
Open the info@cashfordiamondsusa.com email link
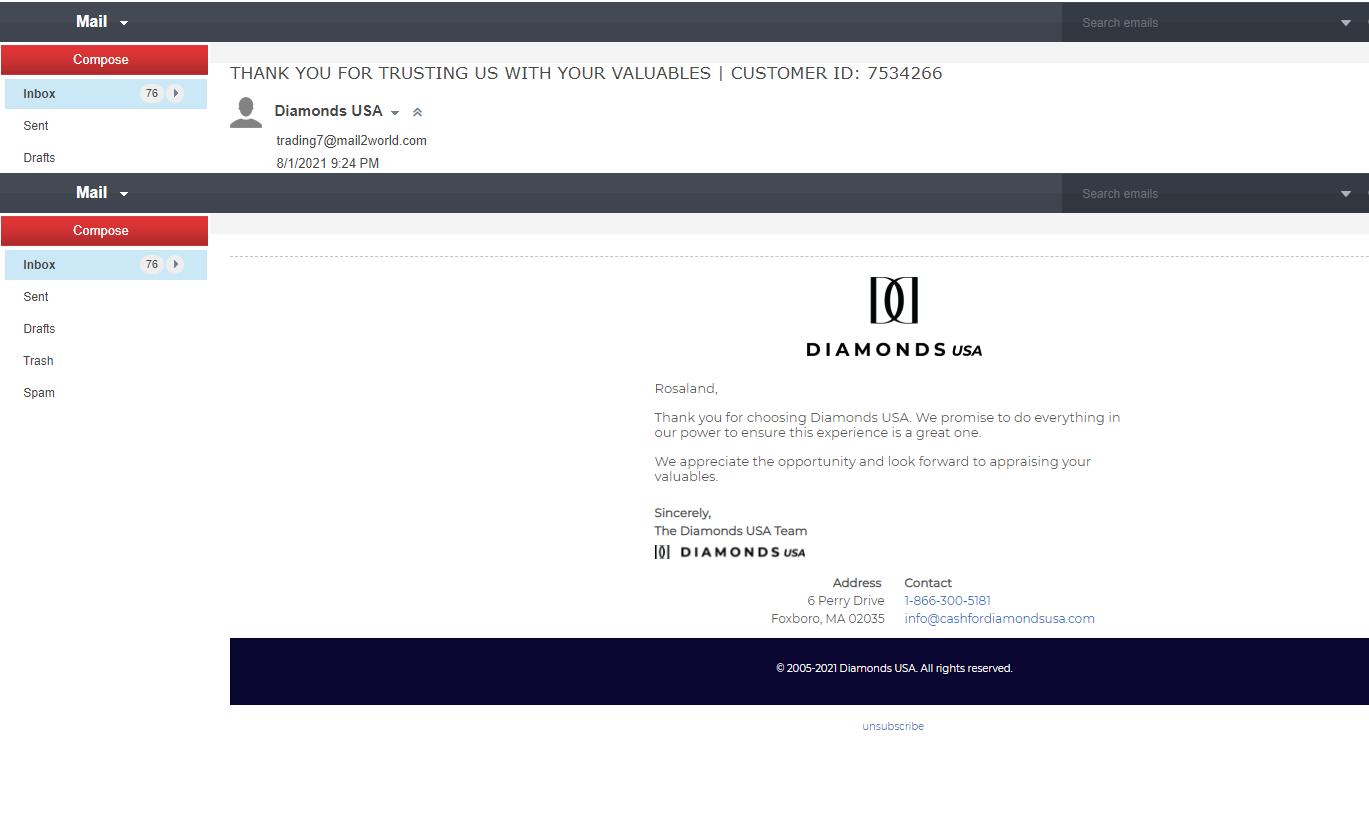pos(999,619)
